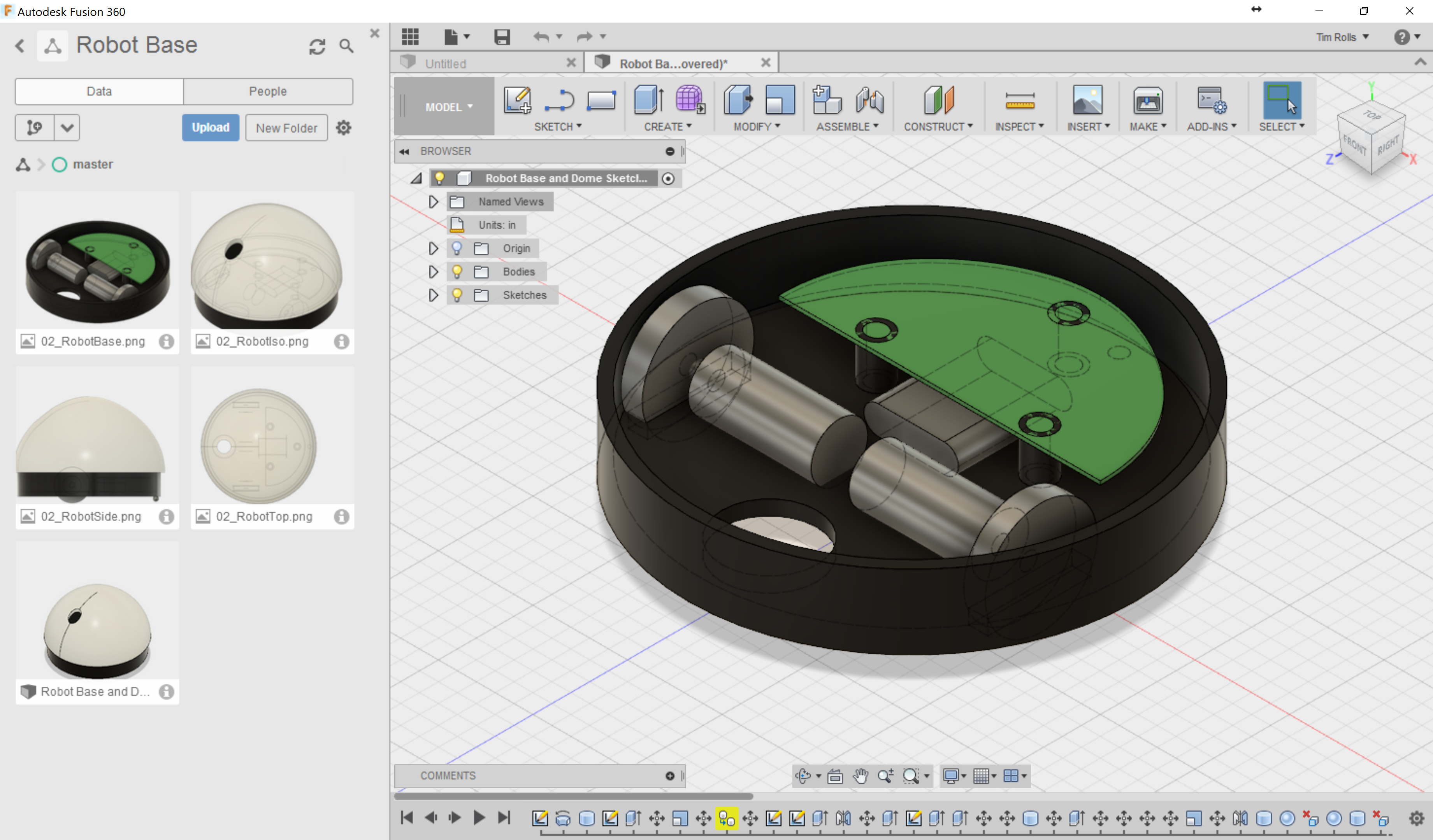Image resolution: width=1433 pixels, height=840 pixels.
Task: Switch to the Data tab
Action: 99,91
